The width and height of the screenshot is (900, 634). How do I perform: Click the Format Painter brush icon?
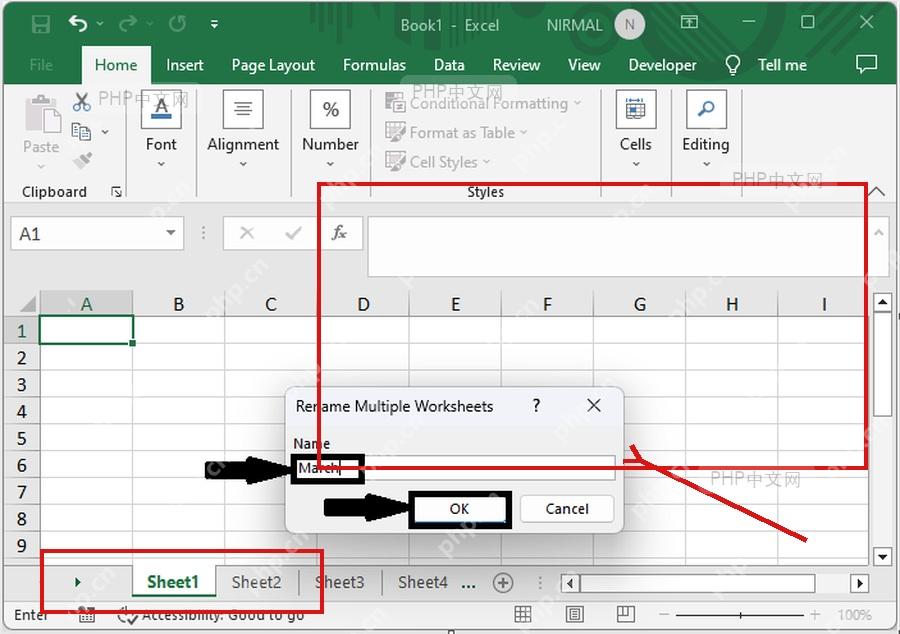tap(82, 160)
